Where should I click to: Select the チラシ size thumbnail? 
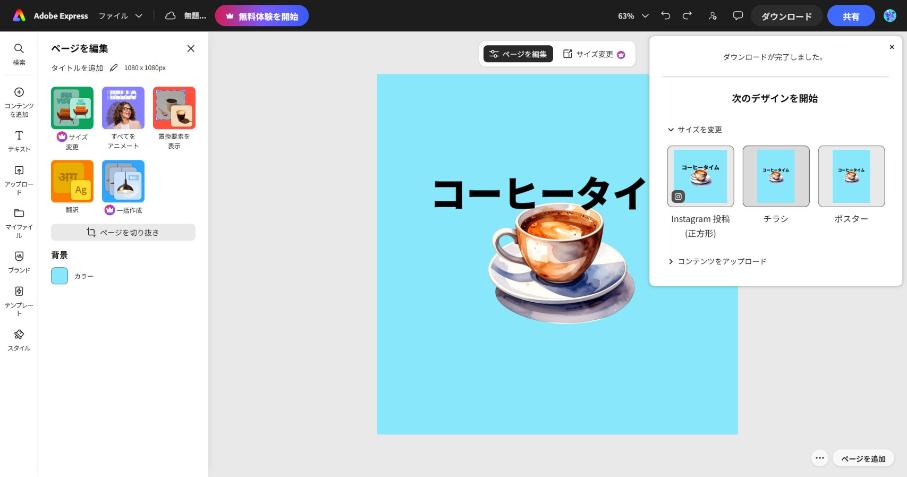coord(776,176)
